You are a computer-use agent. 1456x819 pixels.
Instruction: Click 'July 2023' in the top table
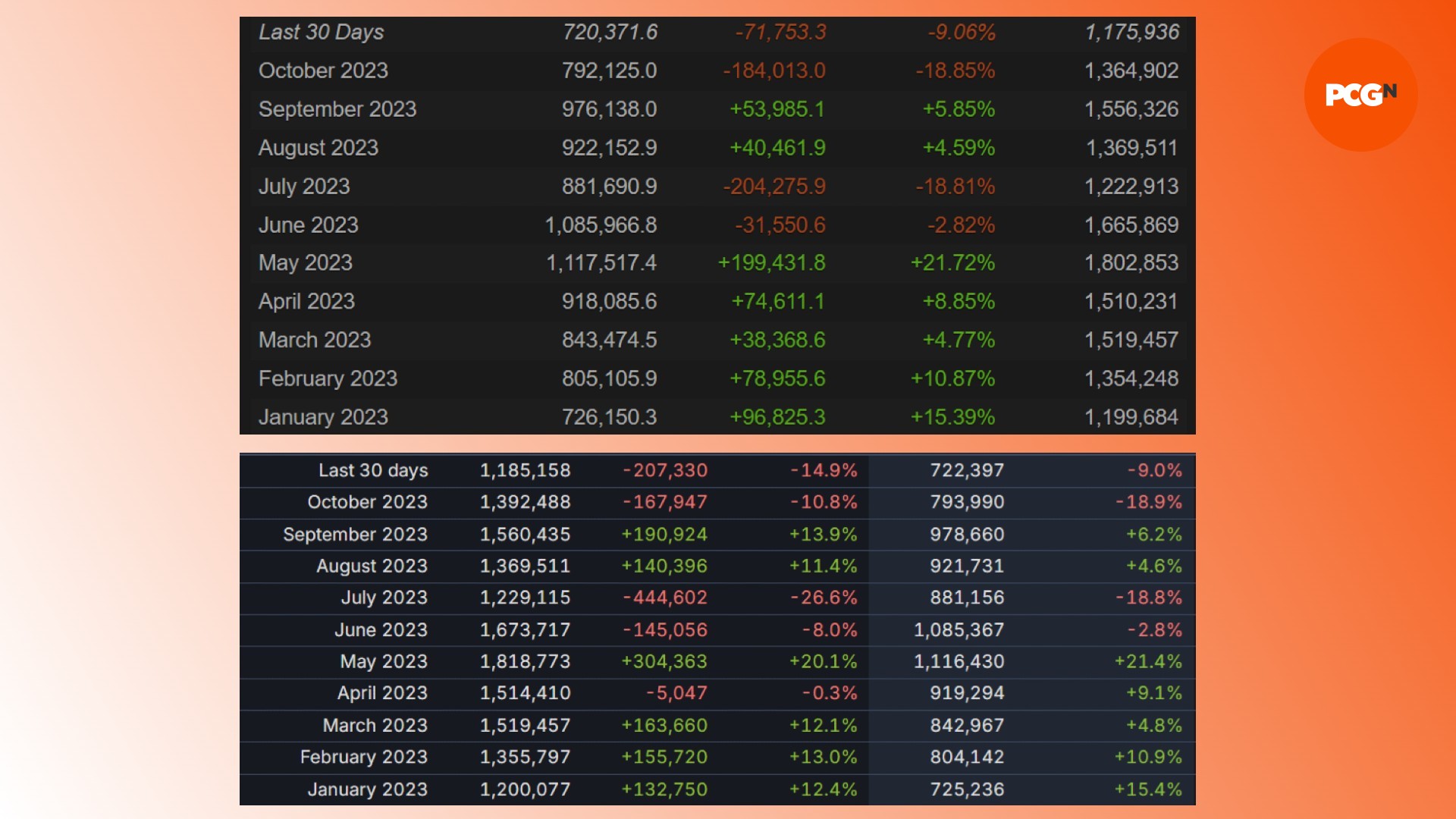pos(304,187)
